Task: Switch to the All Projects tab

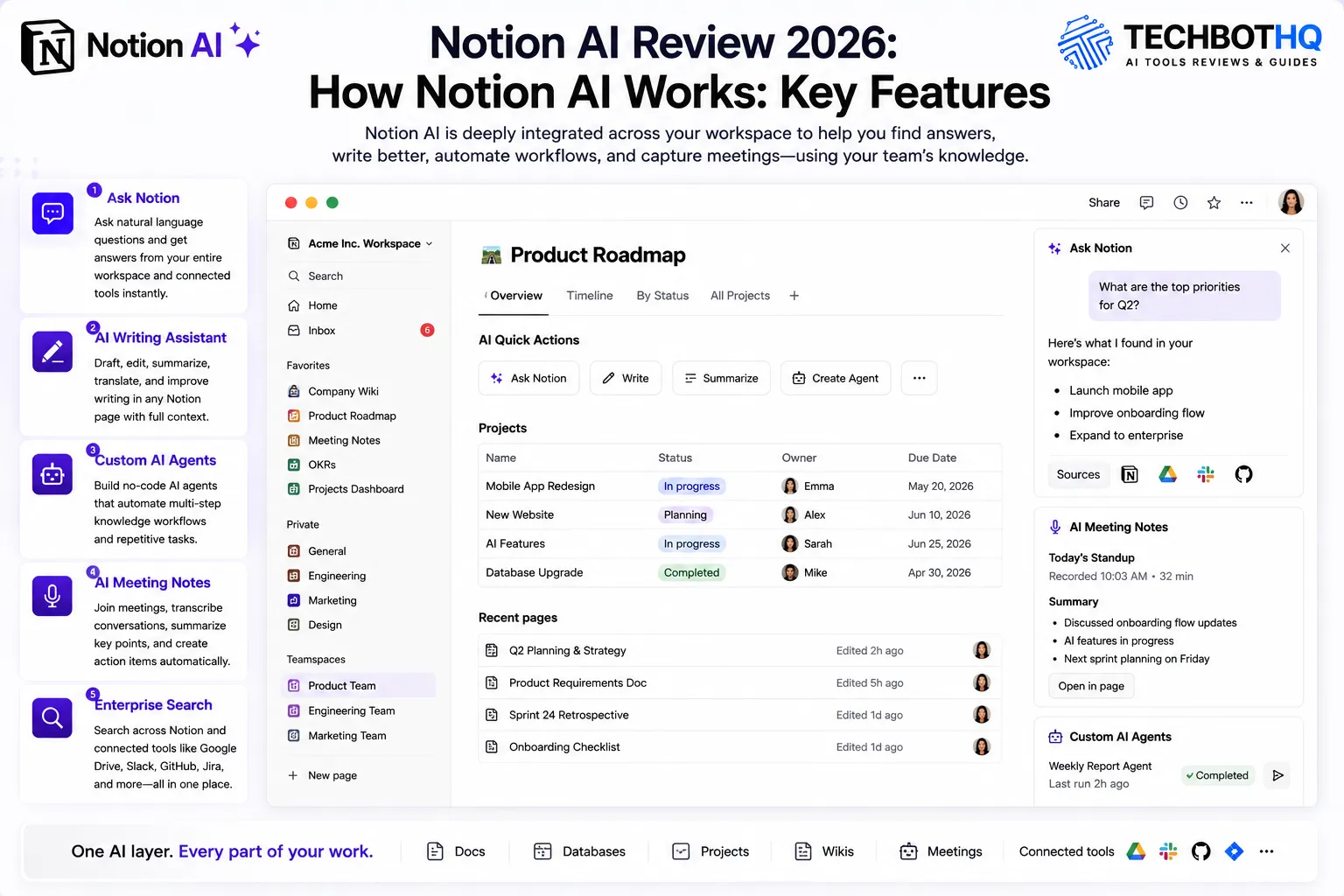Action: (740, 296)
